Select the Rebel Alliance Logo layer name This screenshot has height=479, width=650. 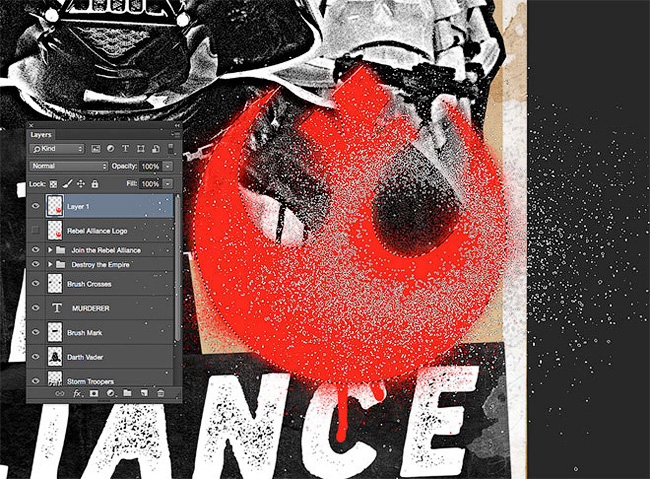pos(97,231)
